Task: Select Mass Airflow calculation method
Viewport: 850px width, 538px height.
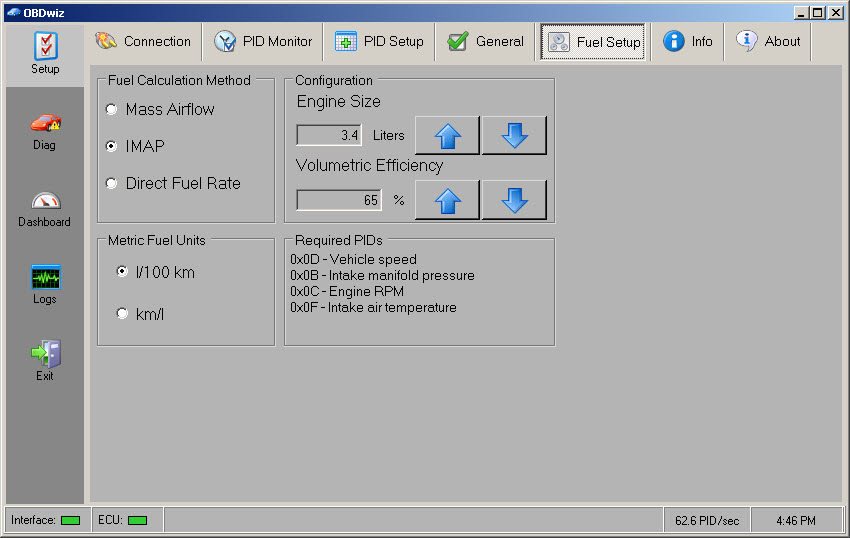Action: pyautogui.click(x=111, y=110)
